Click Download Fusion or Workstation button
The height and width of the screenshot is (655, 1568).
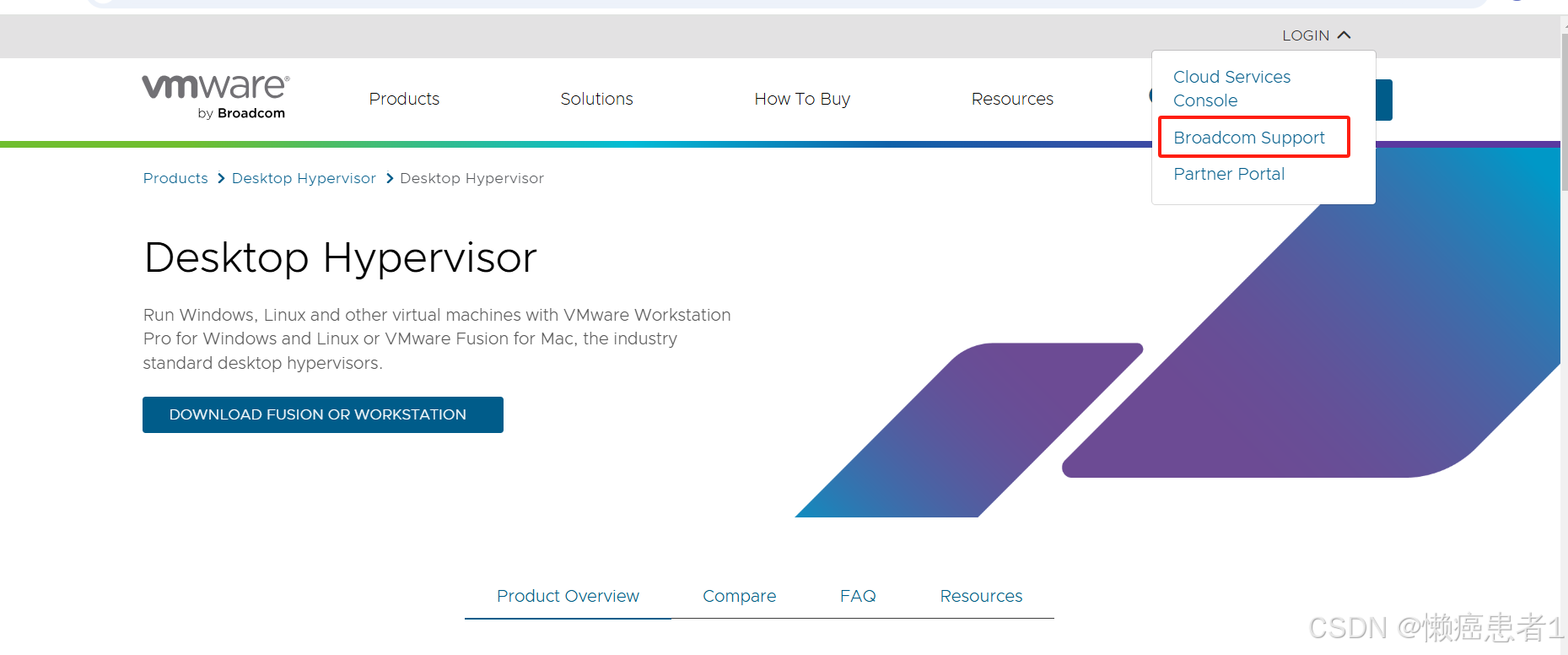(x=323, y=414)
